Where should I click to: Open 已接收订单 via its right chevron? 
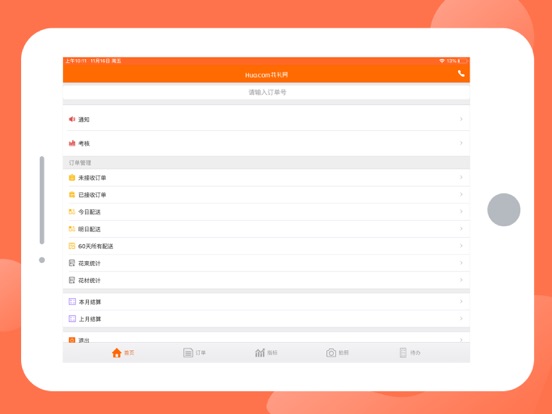pyautogui.click(x=461, y=194)
